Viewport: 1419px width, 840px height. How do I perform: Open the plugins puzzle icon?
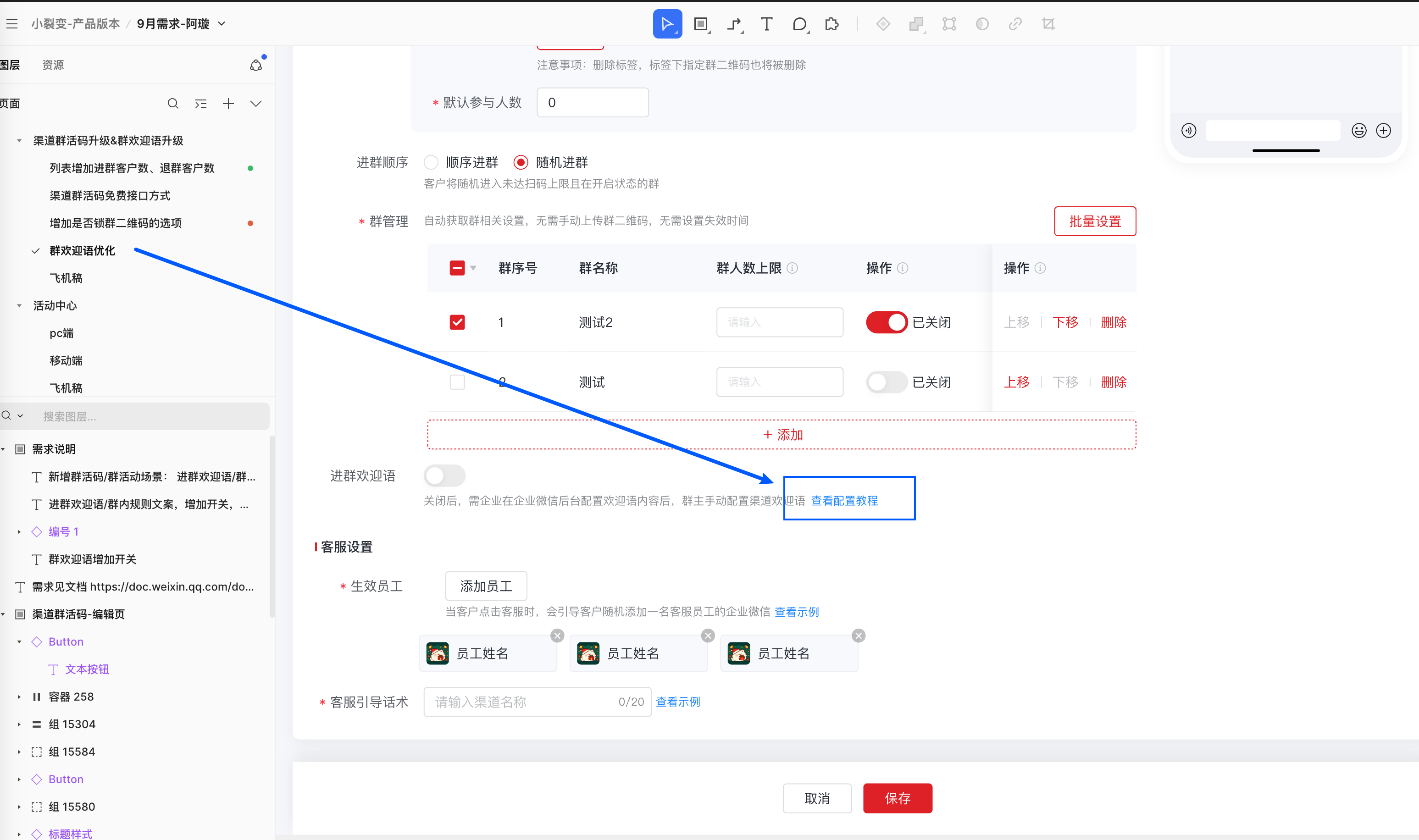point(831,24)
